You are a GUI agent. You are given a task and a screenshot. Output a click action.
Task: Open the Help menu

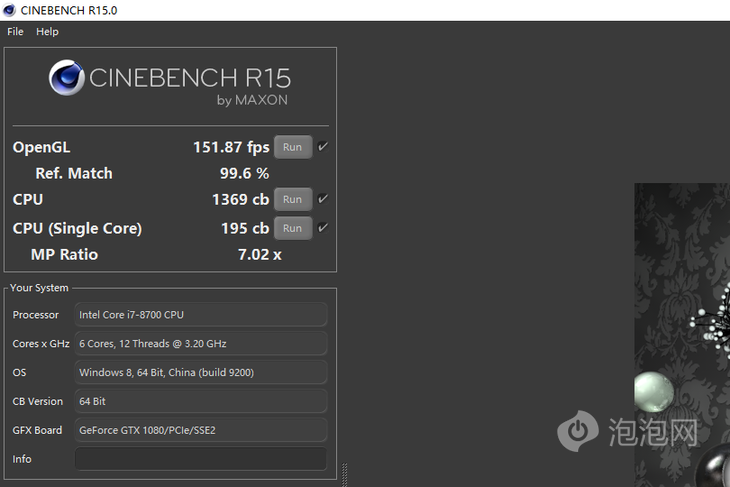(47, 32)
